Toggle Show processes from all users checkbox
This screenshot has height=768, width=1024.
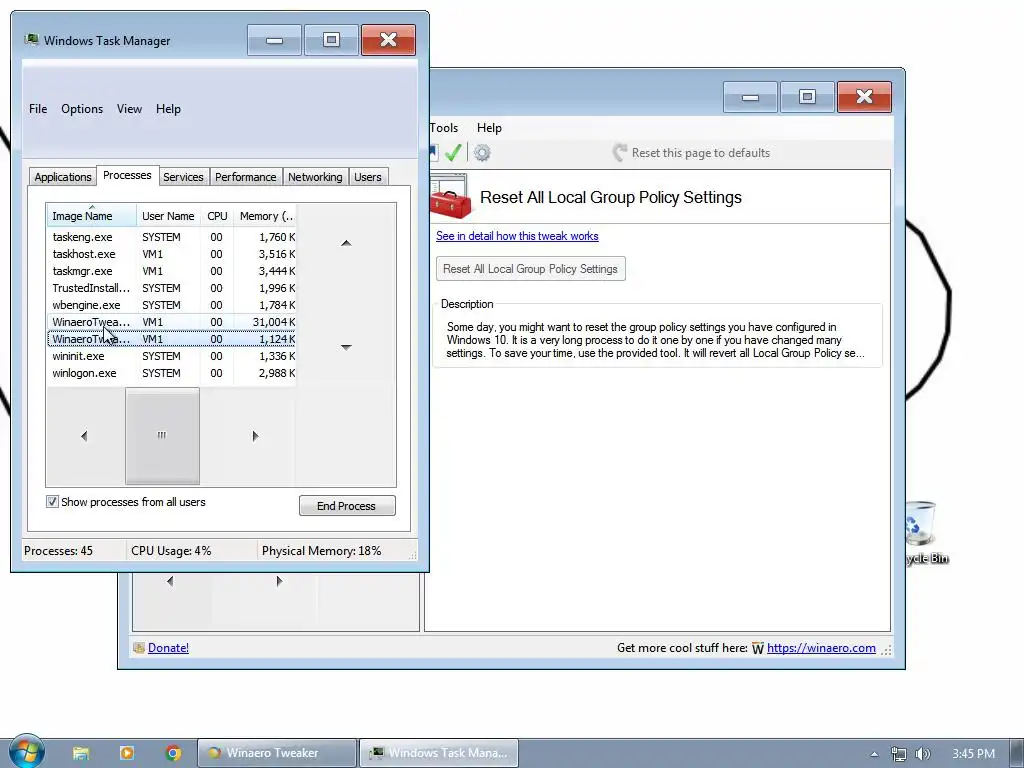(52, 502)
